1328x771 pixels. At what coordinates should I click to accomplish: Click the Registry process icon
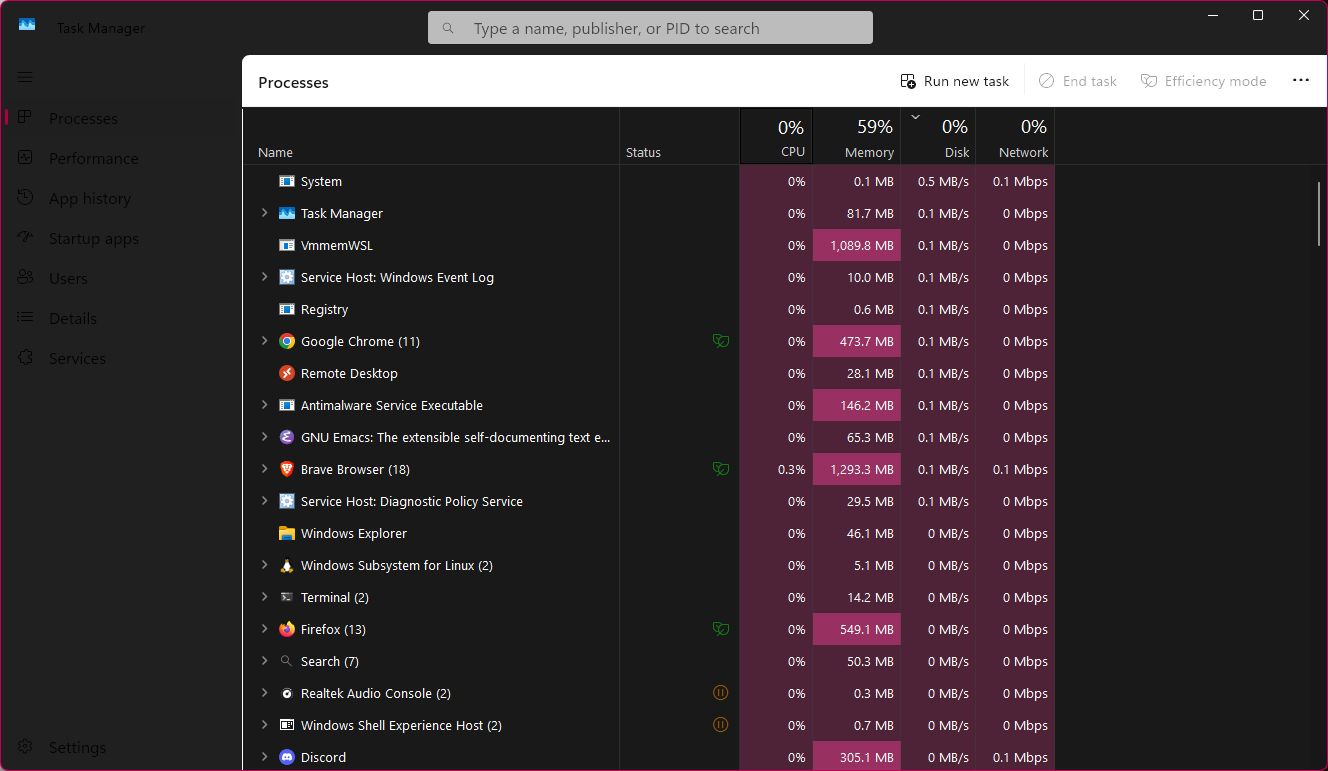coord(287,309)
